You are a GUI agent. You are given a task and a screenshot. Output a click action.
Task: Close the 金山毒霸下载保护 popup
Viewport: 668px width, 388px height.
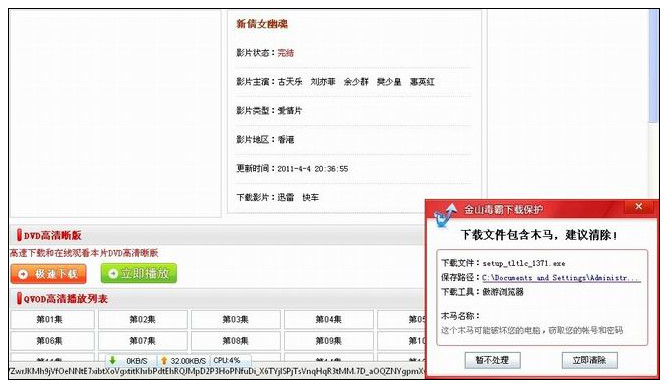(x=639, y=207)
